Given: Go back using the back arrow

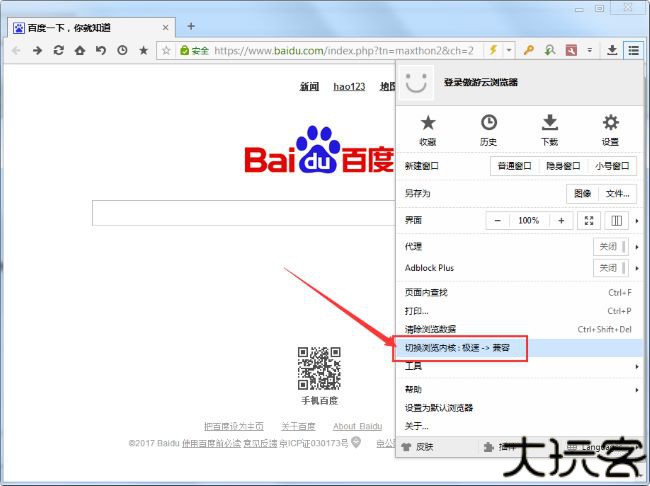Looking at the screenshot, I should [16, 51].
